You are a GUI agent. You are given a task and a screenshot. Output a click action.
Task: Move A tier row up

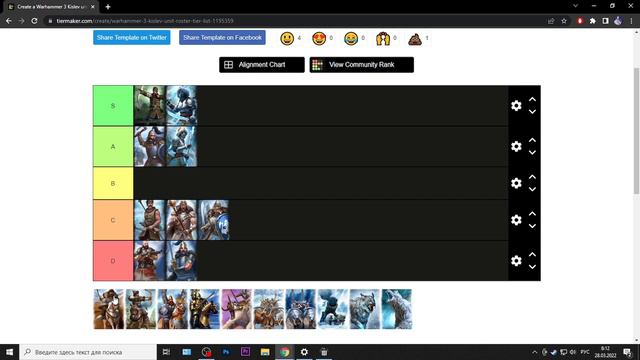tap(532, 140)
